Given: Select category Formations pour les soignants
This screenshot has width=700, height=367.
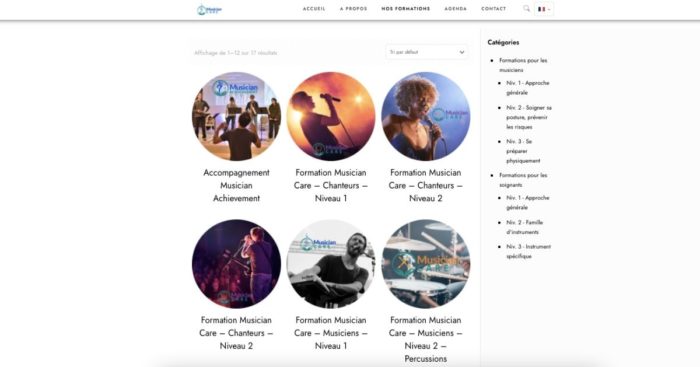Looking at the screenshot, I should (x=523, y=180).
